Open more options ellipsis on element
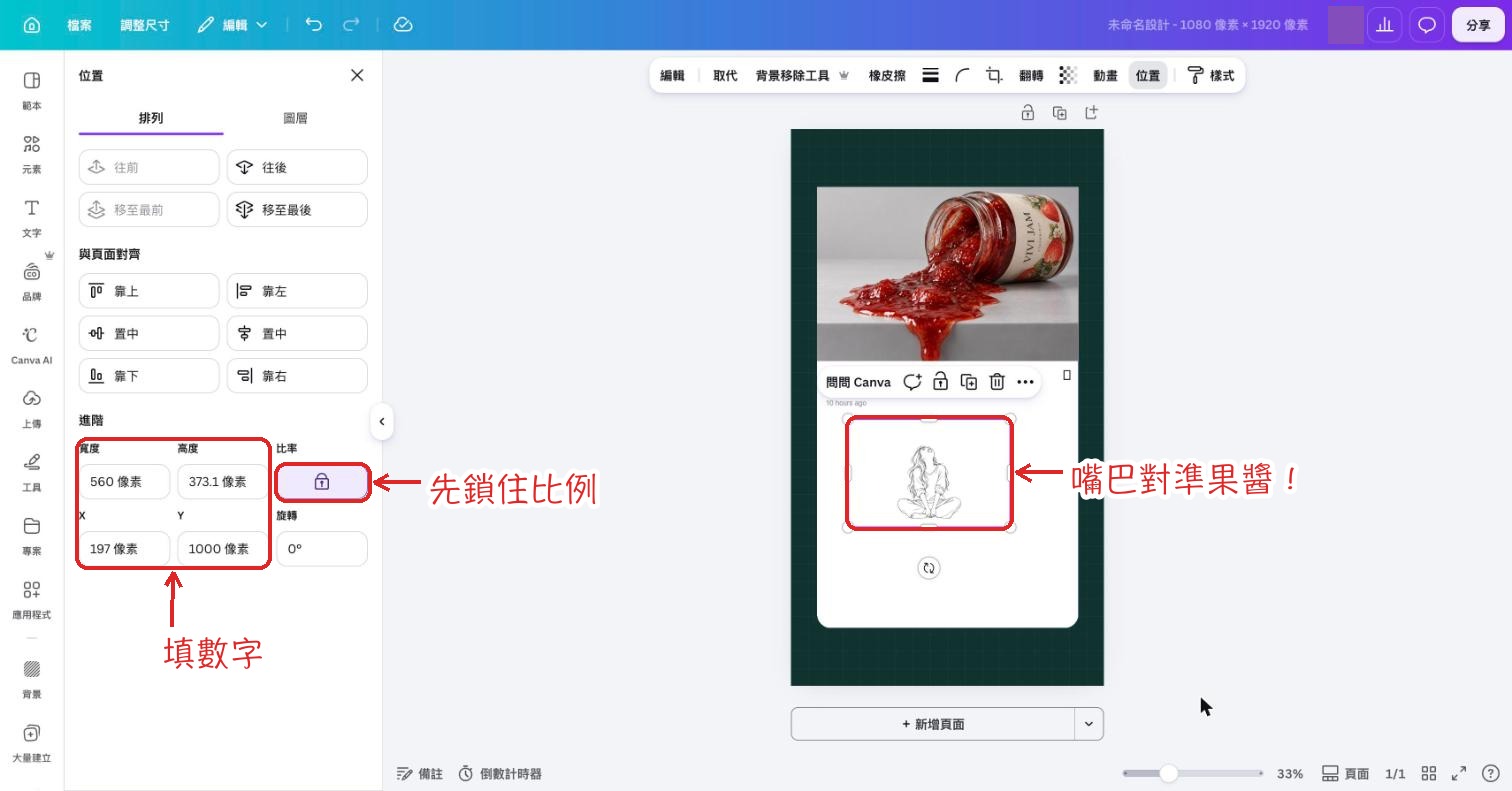The width and height of the screenshot is (1512, 791). pos(1025,382)
